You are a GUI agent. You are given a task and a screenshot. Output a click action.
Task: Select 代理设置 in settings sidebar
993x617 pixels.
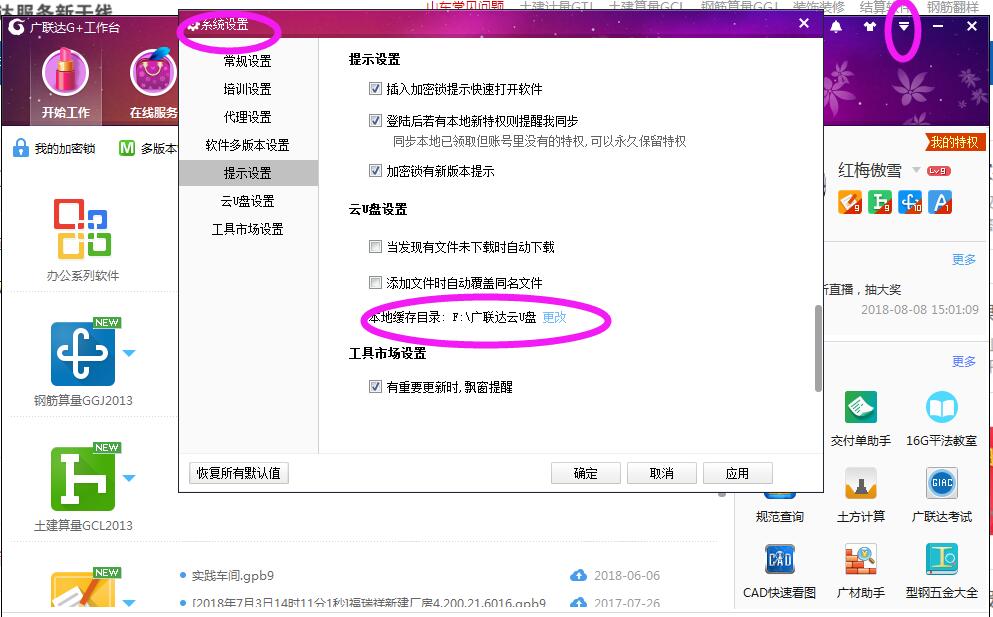tap(248, 117)
